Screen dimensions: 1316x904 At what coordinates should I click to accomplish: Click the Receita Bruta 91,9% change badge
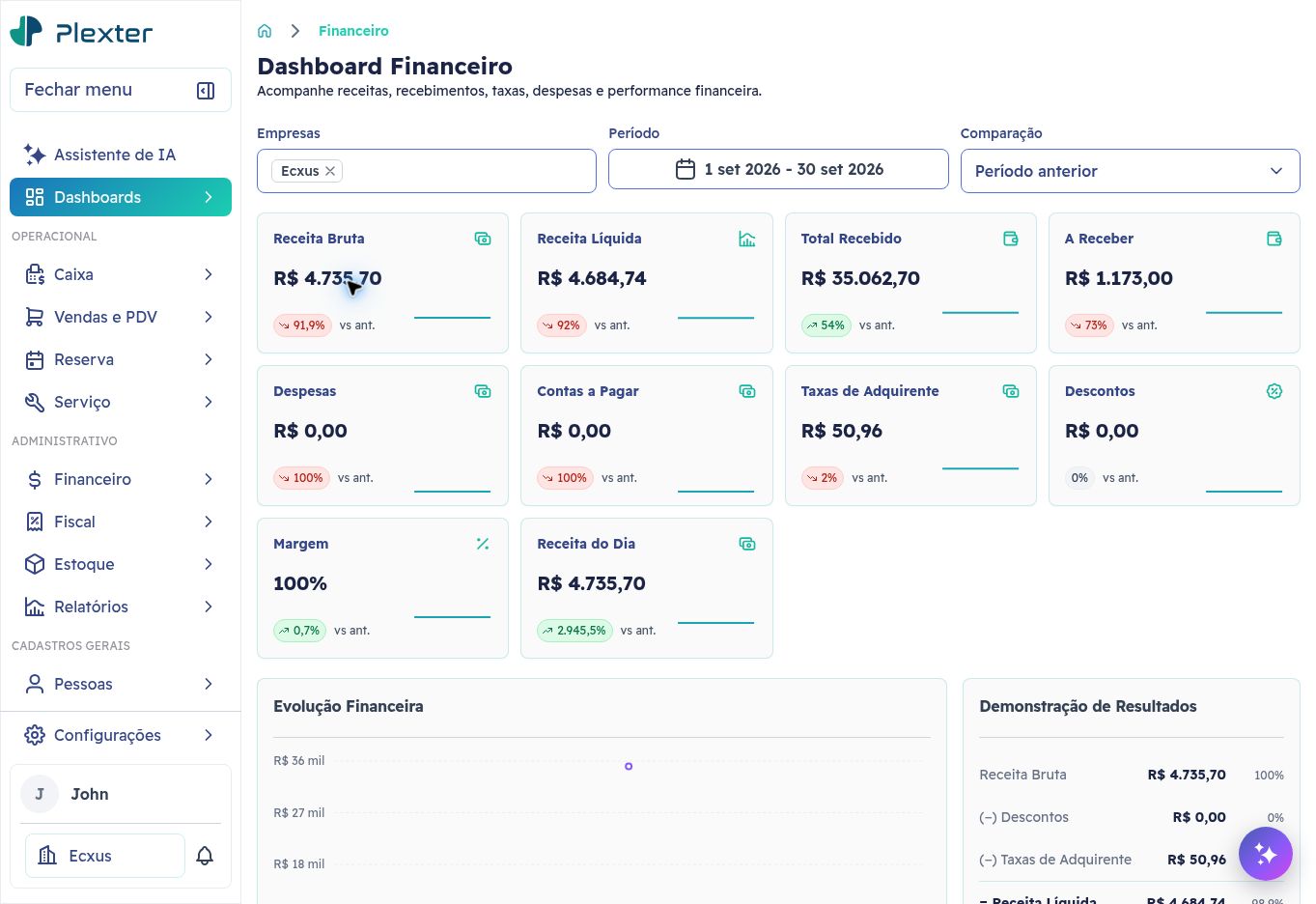click(x=302, y=325)
